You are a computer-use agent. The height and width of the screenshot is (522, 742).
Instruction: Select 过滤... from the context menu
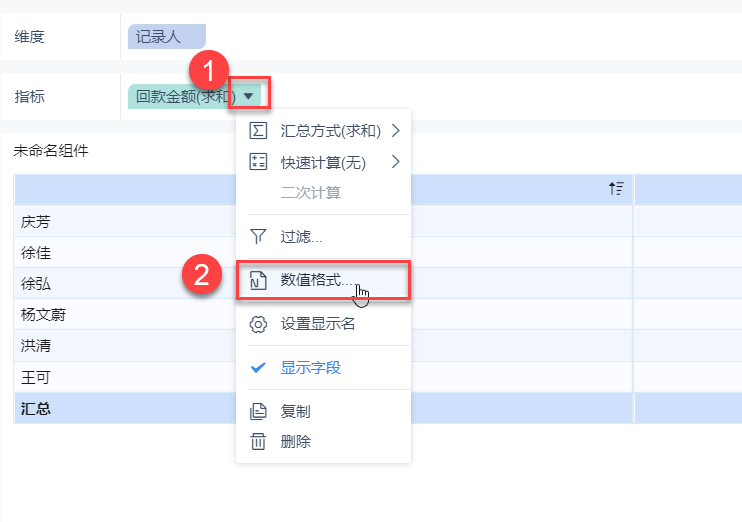301,237
